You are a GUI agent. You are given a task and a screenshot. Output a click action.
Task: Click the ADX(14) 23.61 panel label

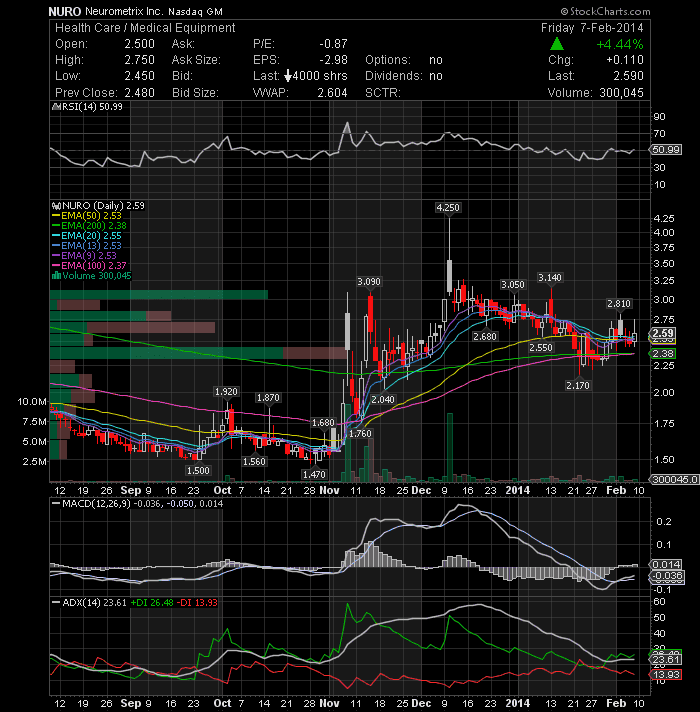coord(89,603)
